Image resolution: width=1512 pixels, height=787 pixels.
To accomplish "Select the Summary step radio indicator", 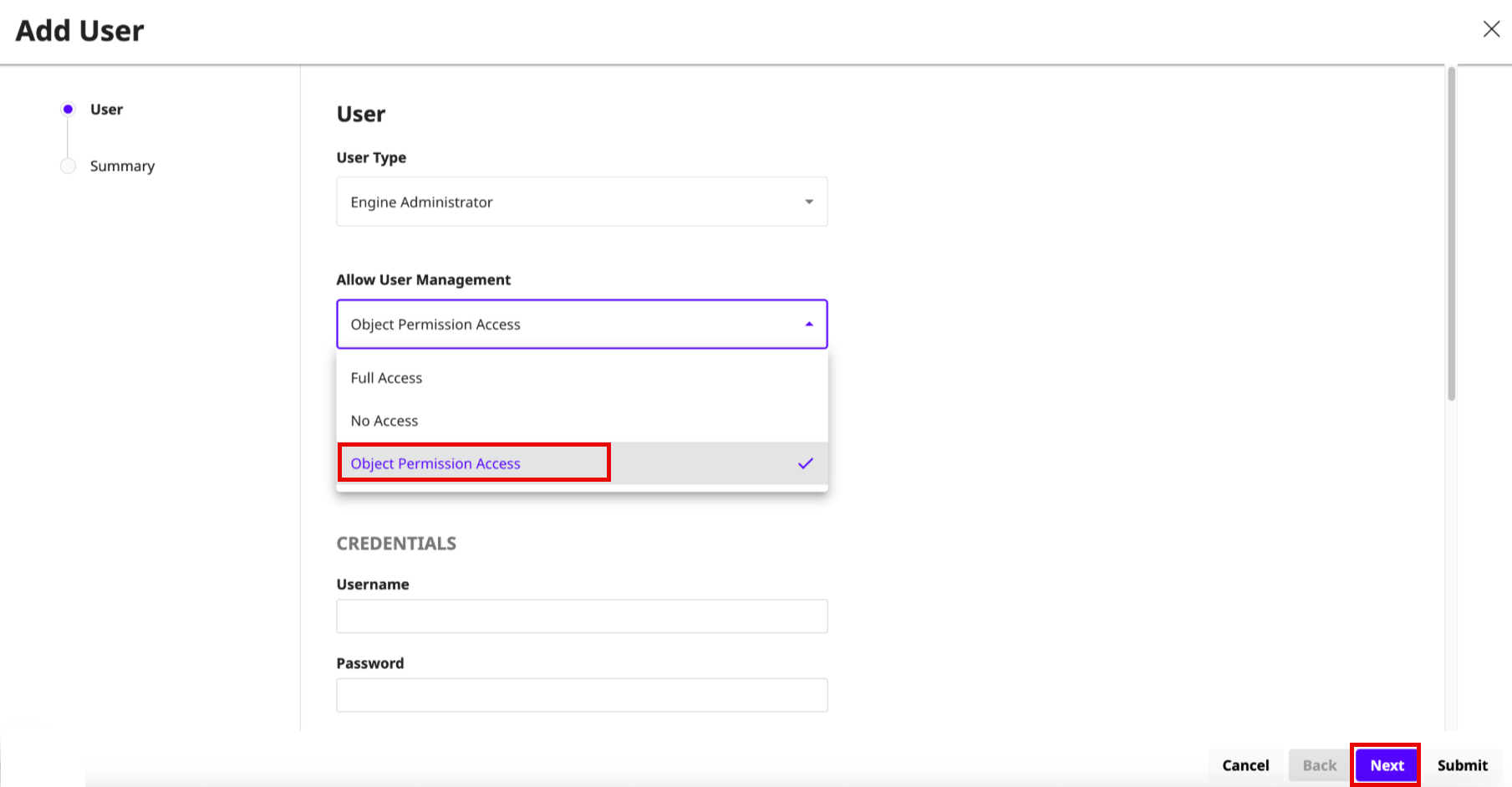I will click(68, 166).
